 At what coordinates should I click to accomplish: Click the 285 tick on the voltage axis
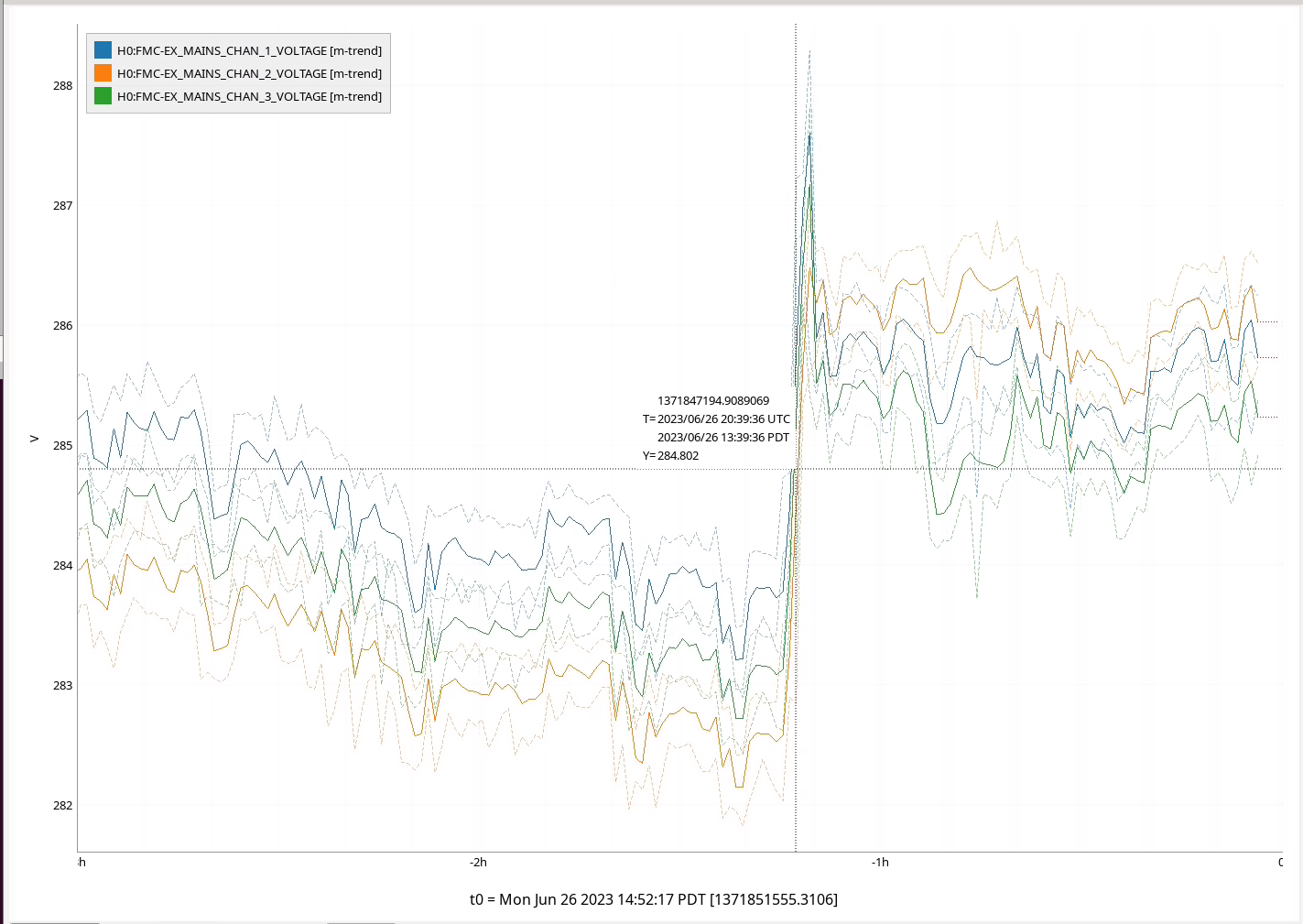(62, 446)
